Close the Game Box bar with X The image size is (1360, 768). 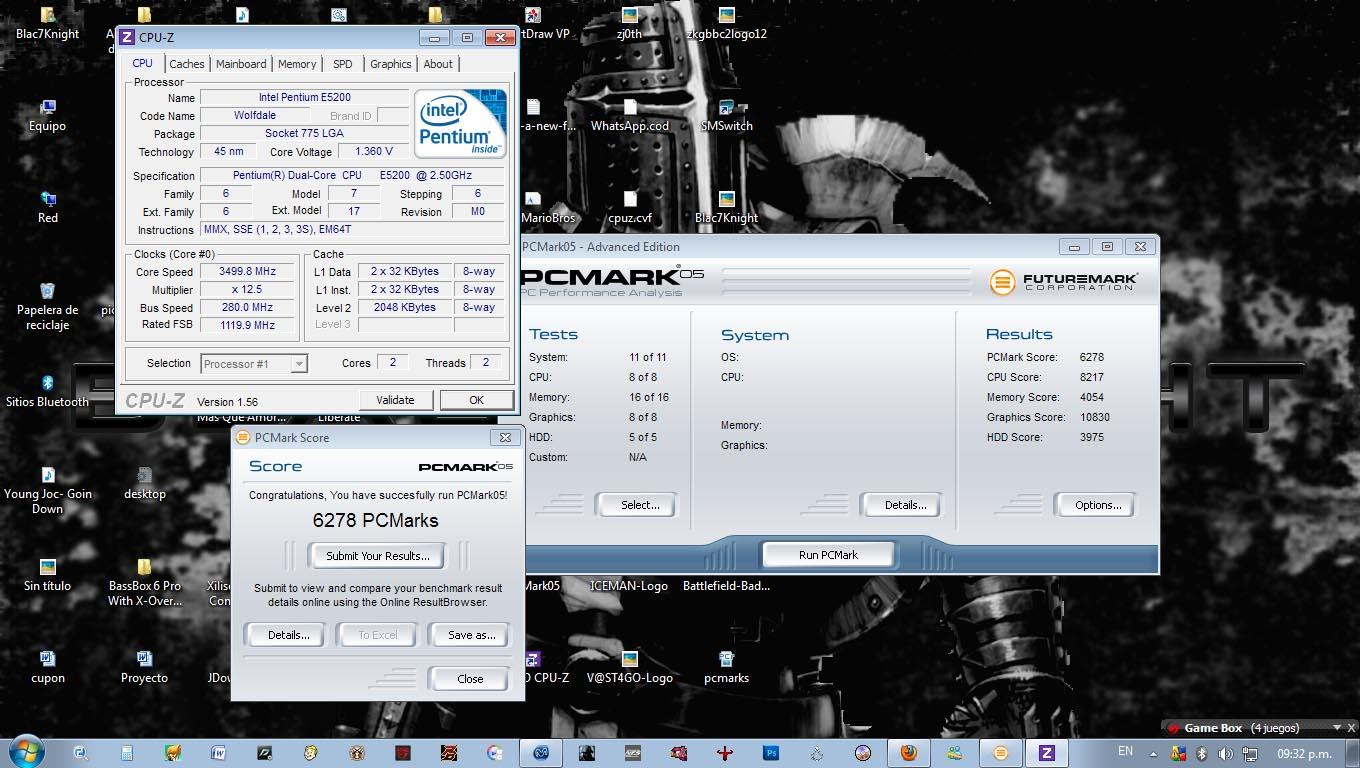click(x=1351, y=727)
